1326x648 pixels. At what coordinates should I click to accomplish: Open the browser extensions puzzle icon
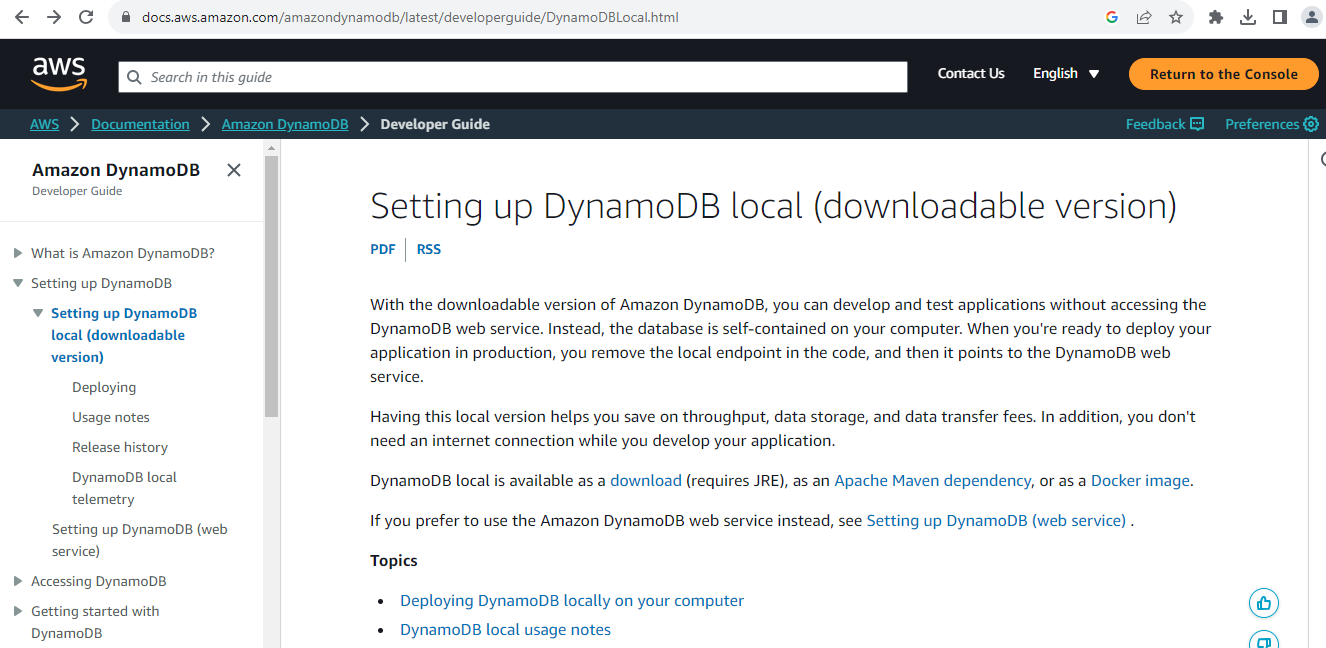pyautogui.click(x=1216, y=17)
